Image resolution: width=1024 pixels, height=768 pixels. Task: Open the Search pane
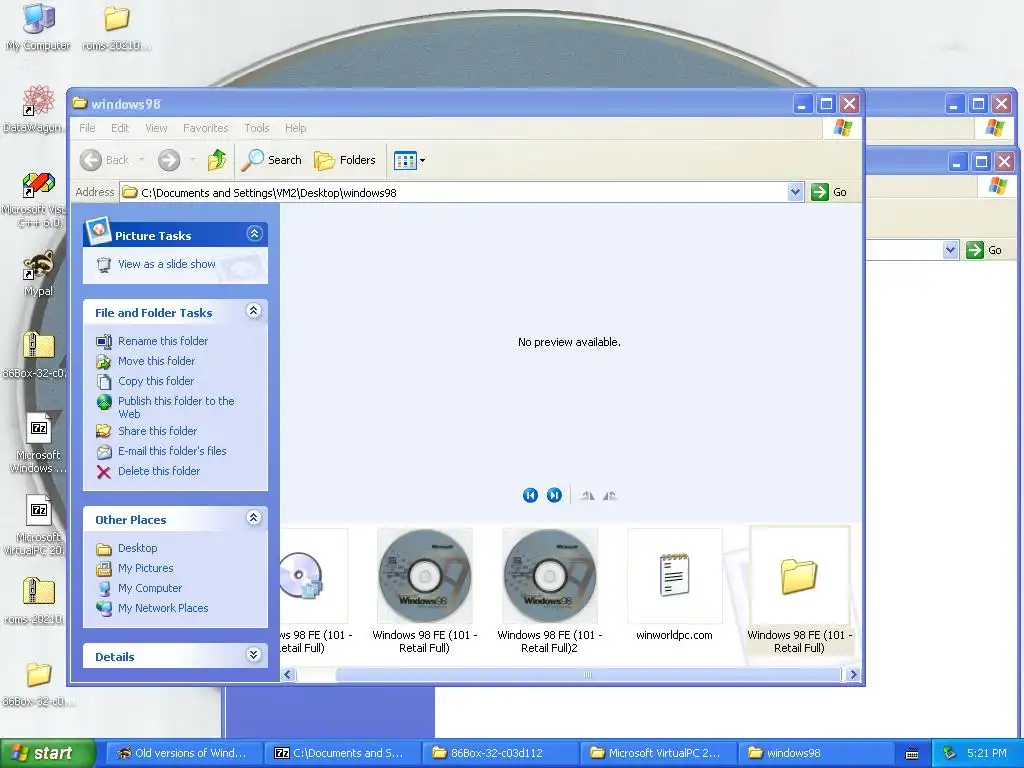tap(271, 160)
